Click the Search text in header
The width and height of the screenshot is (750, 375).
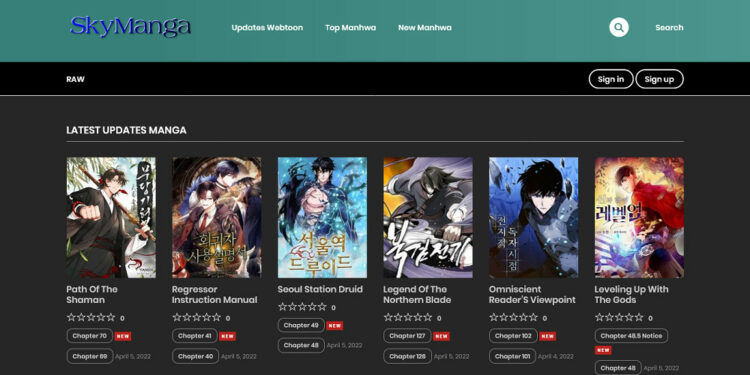click(x=669, y=28)
